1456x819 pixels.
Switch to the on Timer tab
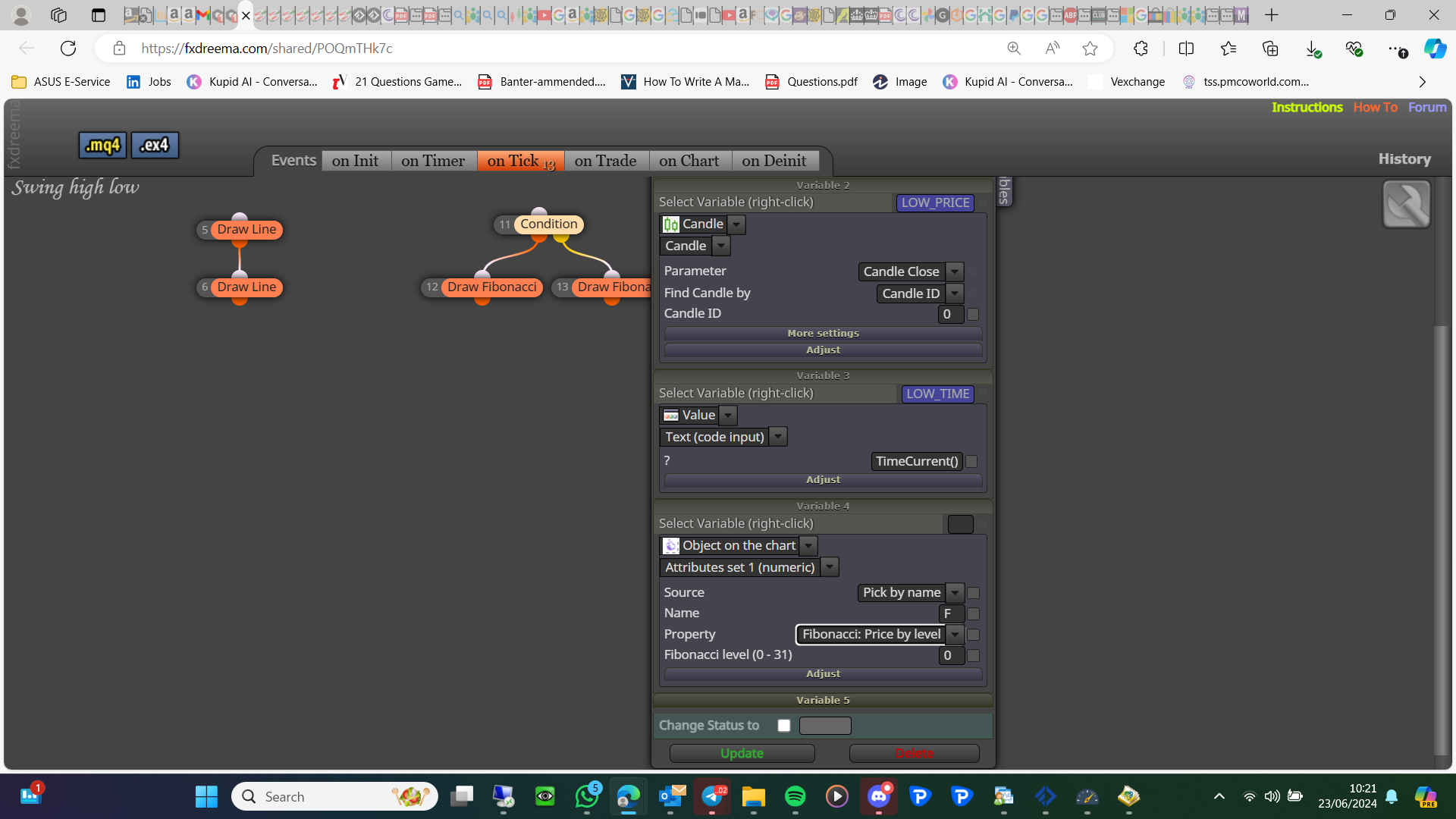(433, 161)
